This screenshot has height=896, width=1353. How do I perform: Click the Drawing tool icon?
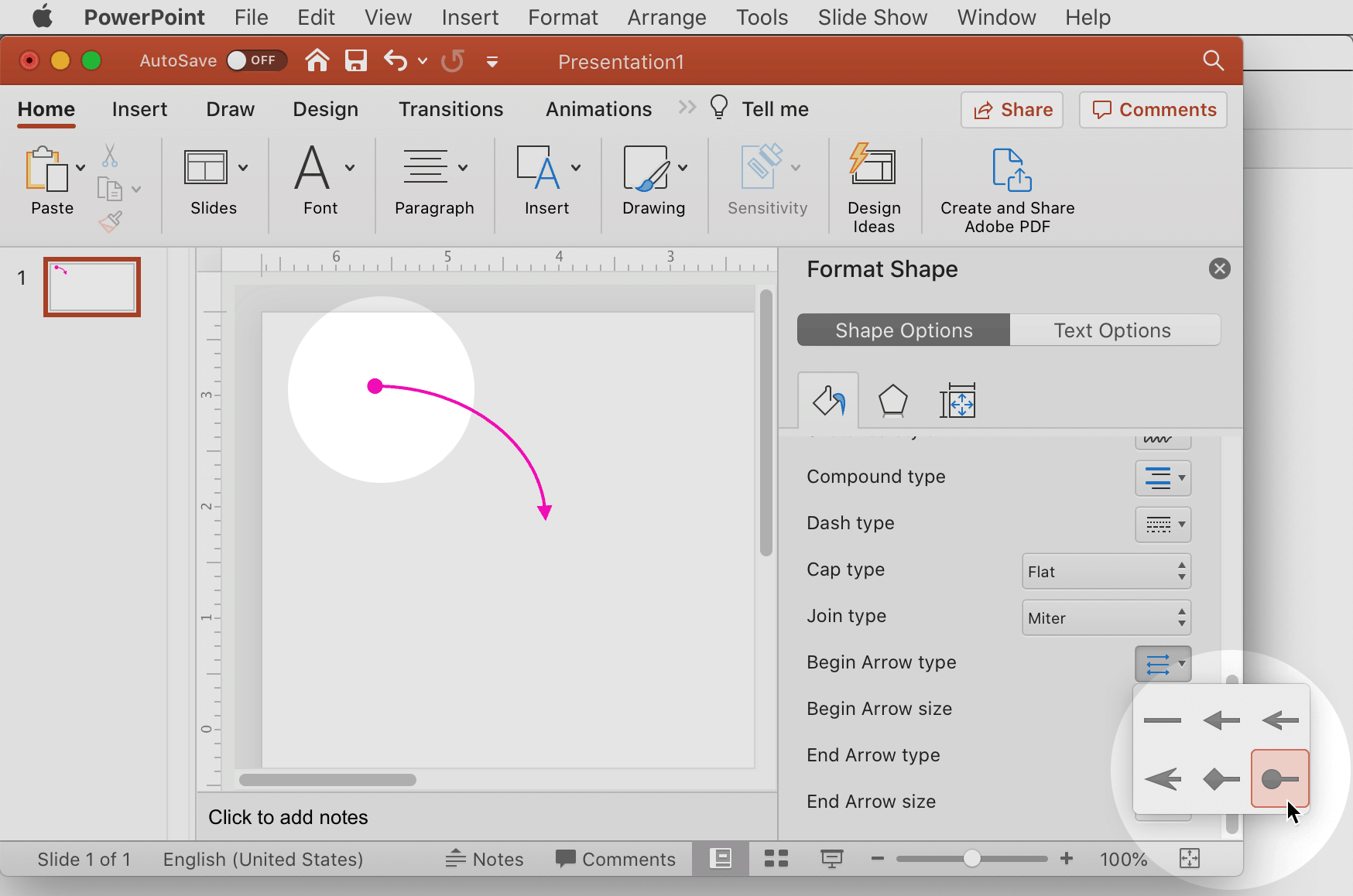(646, 168)
